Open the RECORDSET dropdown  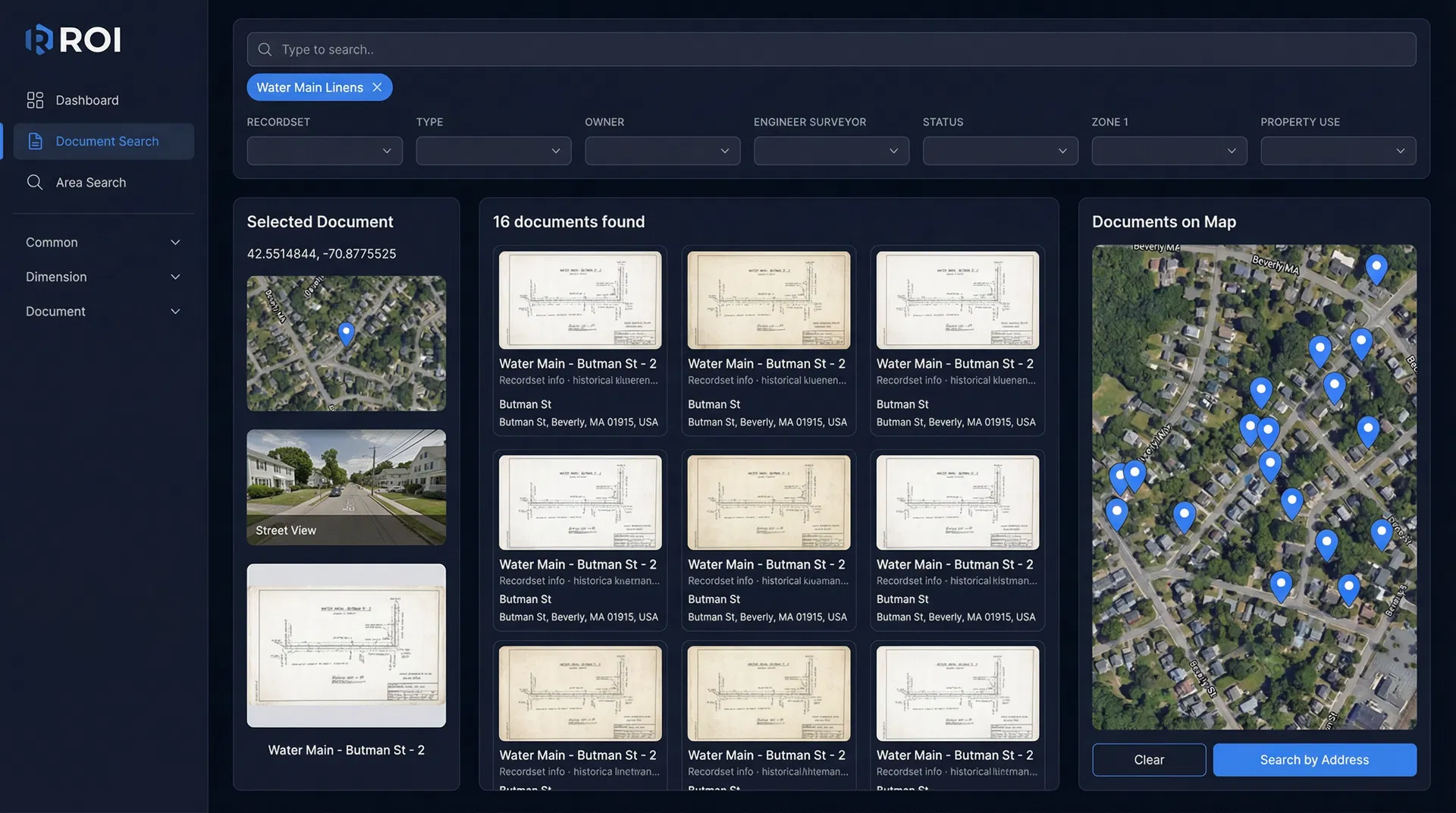point(324,150)
